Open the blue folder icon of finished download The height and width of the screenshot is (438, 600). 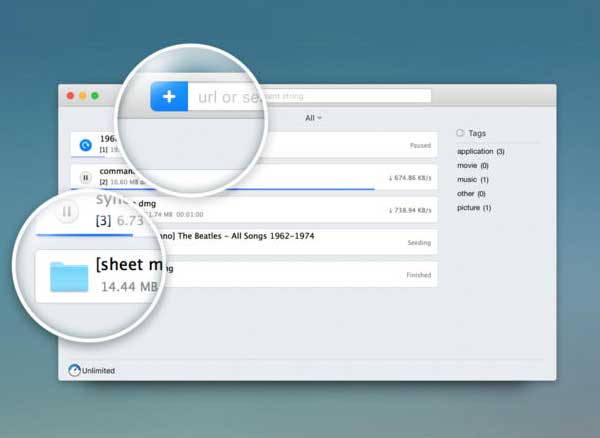[69, 277]
